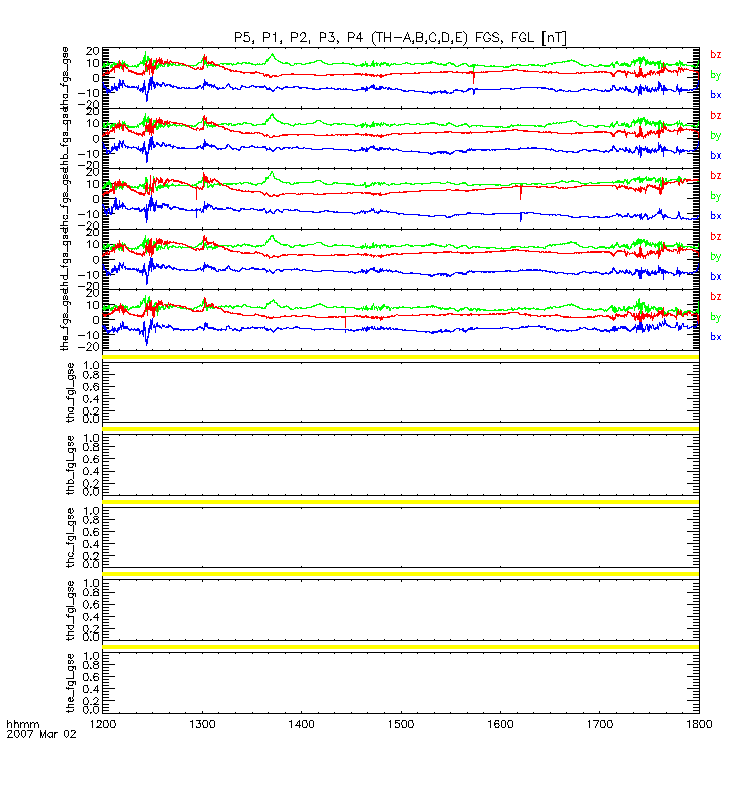
Task: Click the 'thc_fgl_gse' y-axis label
Action: click(70, 538)
